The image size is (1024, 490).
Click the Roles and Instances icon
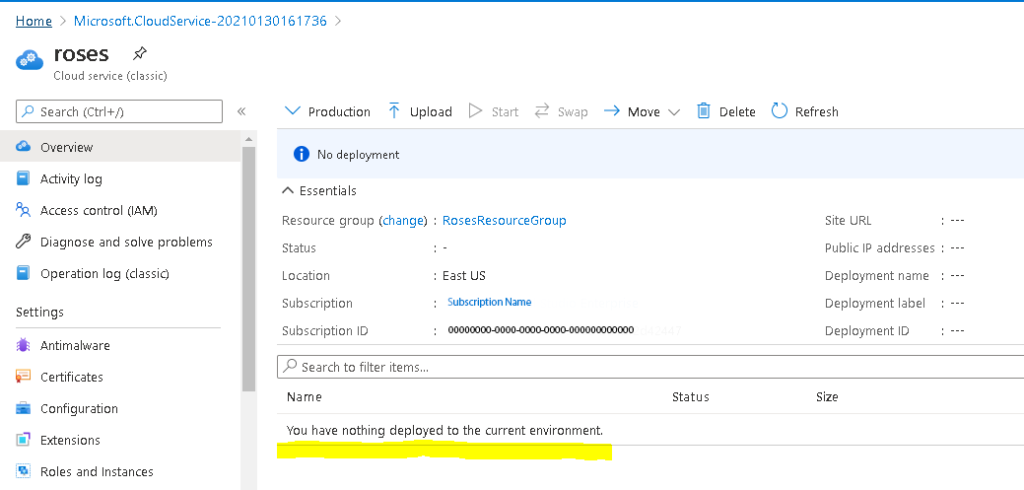pos(24,471)
